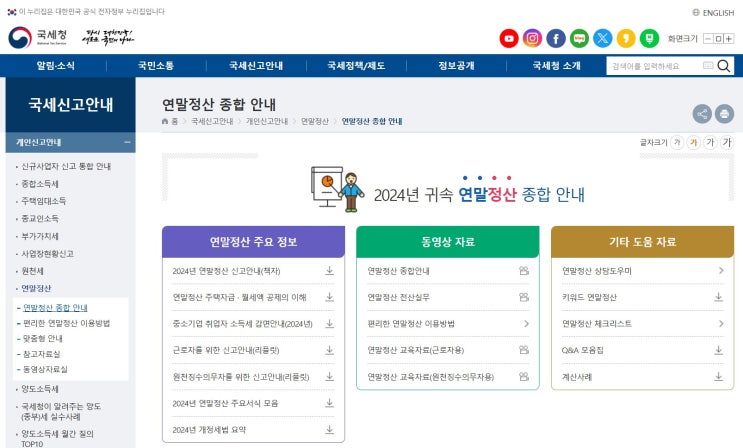743x448 pixels.
Task: Reset screen size with square button
Action: (x=718, y=39)
